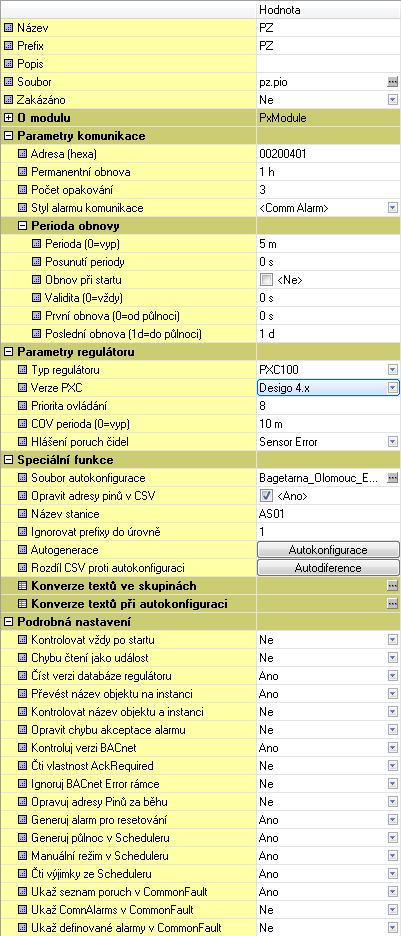The height and width of the screenshot is (936, 401).
Task: Open the Styl alarmu komunikace dropdown
Action: pos(393,208)
